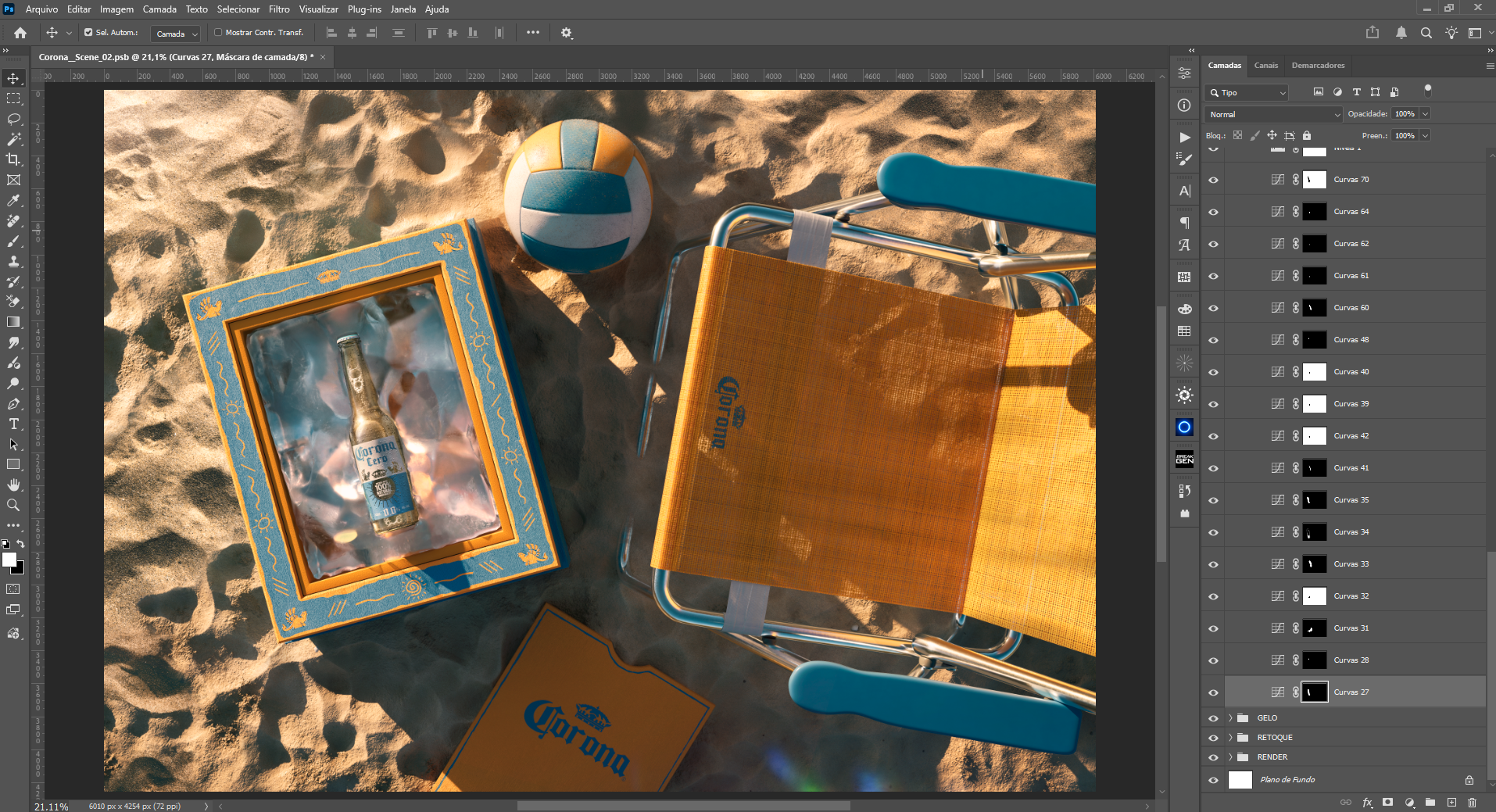The width and height of the screenshot is (1496, 812).
Task: Select the Pen tool
Action: 13,404
